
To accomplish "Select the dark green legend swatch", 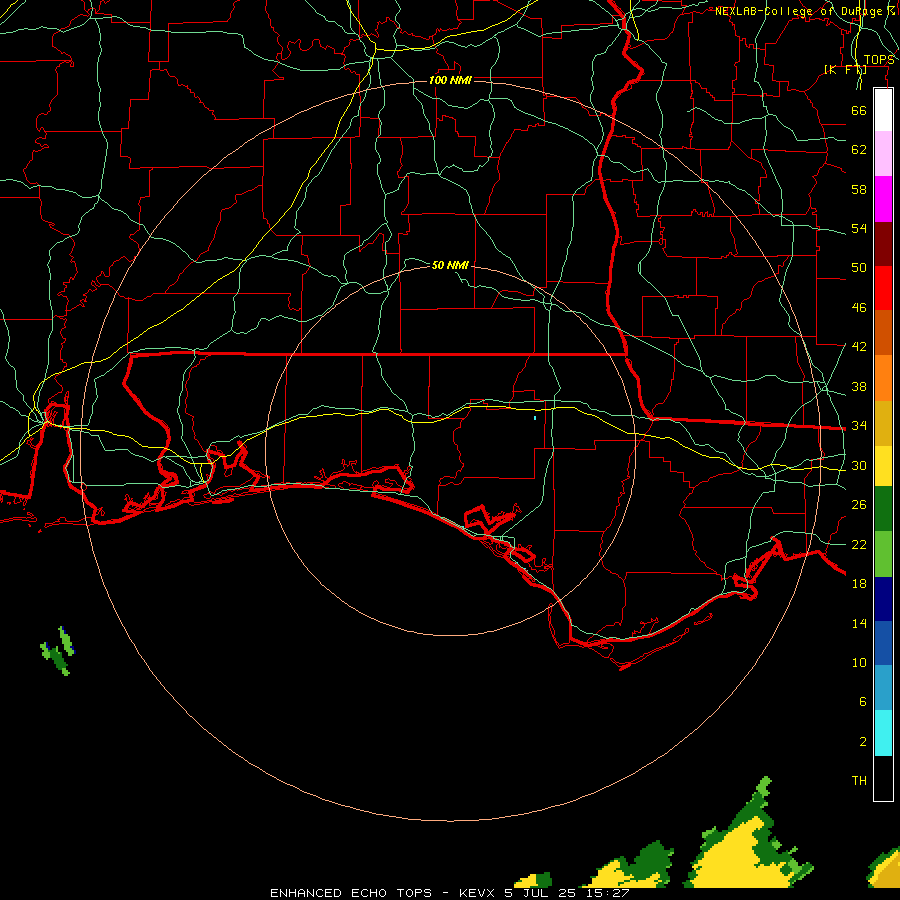I will (883, 509).
